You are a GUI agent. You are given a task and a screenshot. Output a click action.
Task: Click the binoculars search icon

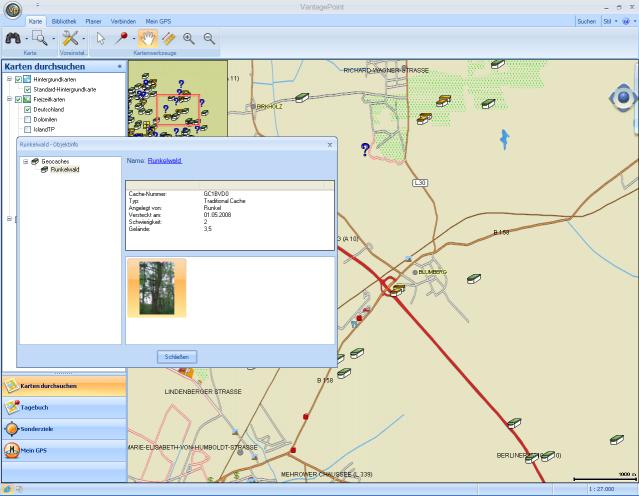point(14,38)
